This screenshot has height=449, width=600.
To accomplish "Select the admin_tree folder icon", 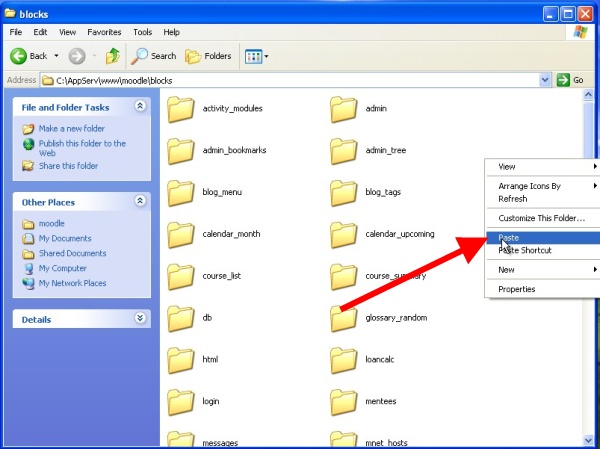I will pyautogui.click(x=344, y=151).
